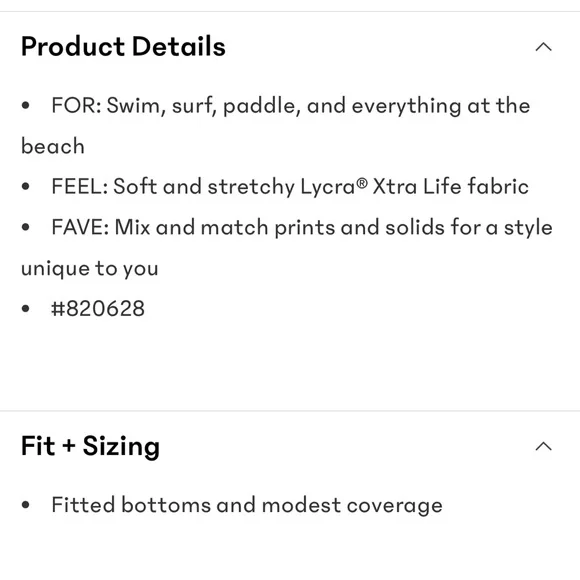Click the bullet before FOR:
Viewport: 580px width, 580px height.
[26, 105]
